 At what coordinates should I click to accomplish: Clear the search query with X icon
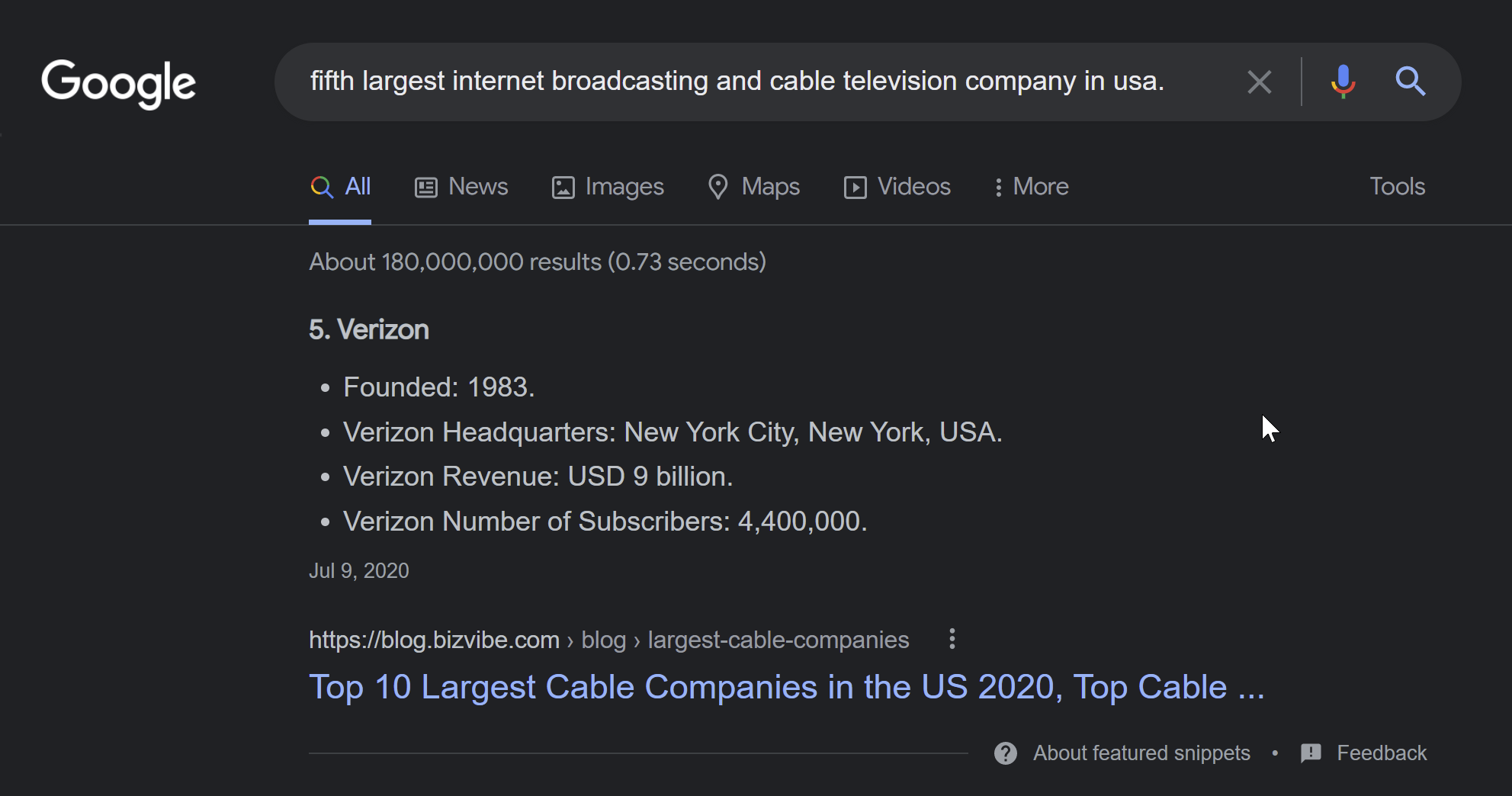point(1259,82)
